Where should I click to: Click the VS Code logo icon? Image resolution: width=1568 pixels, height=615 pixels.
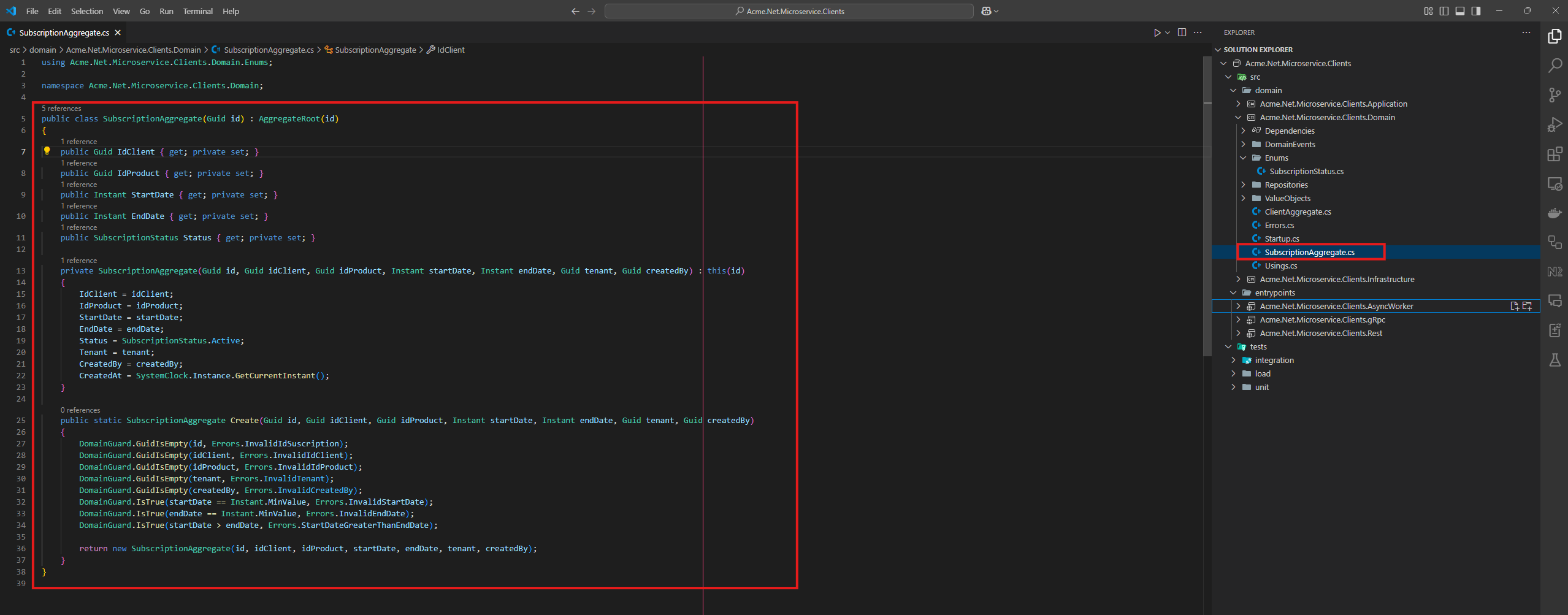11,11
